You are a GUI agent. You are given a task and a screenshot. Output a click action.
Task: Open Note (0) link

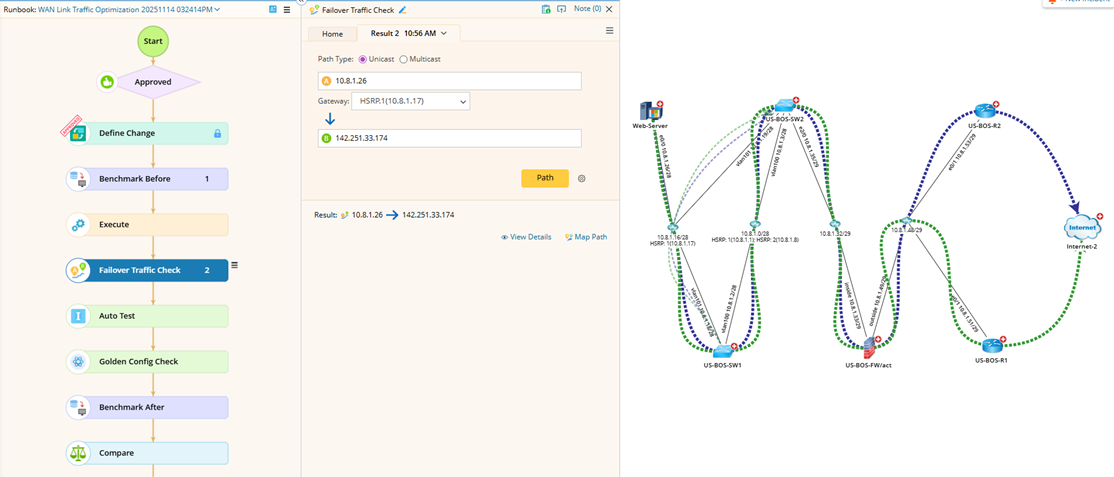pos(588,9)
